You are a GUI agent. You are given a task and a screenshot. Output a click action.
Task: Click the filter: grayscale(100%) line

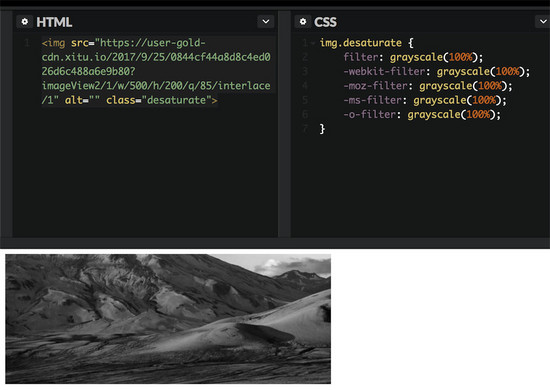pos(413,57)
